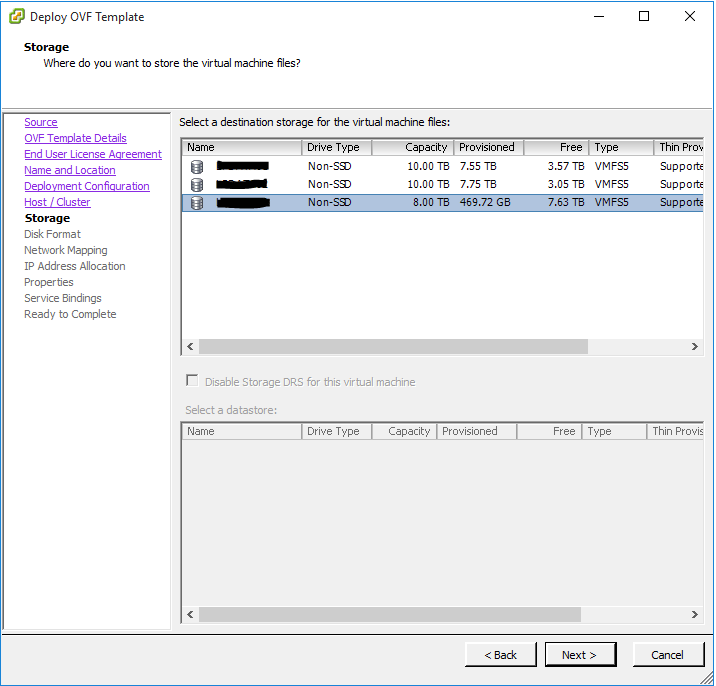Click the Ready to Complete step label
Viewport: 716px width, 686px height.
tap(70, 314)
